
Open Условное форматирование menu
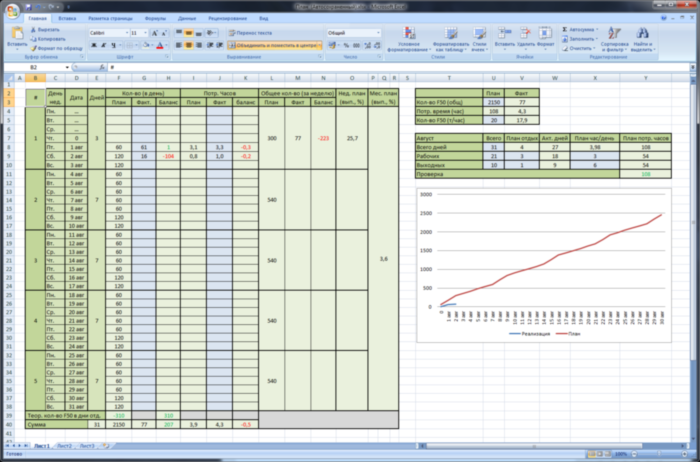409,39
